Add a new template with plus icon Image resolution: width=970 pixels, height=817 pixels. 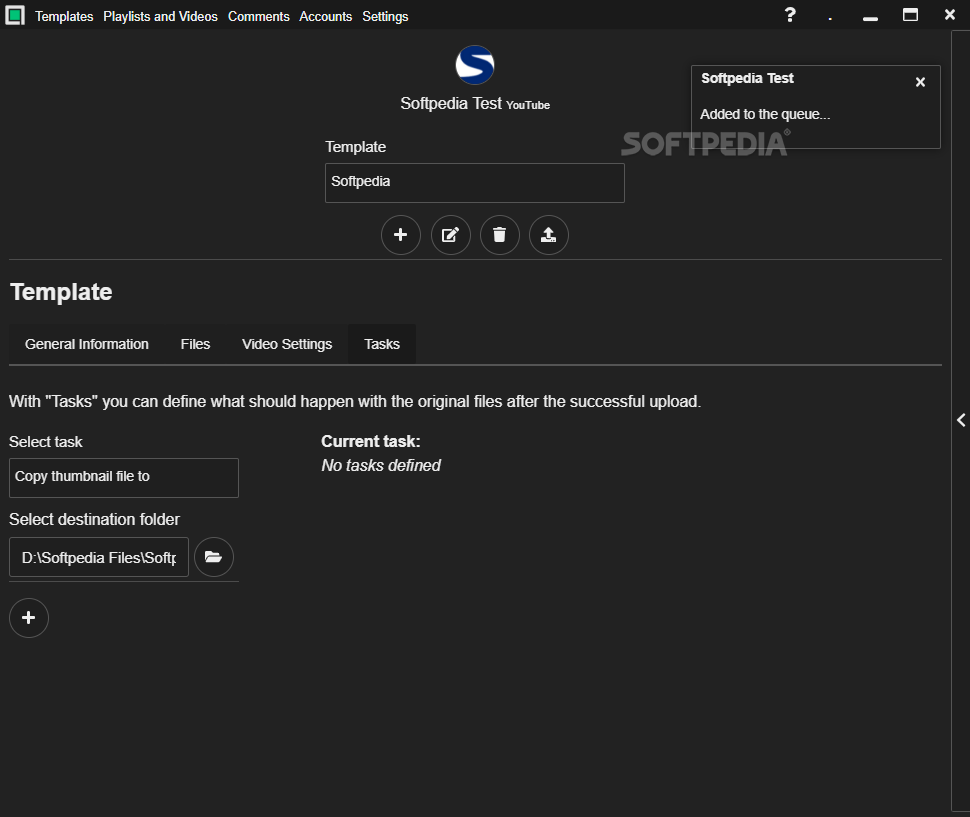[401, 235]
